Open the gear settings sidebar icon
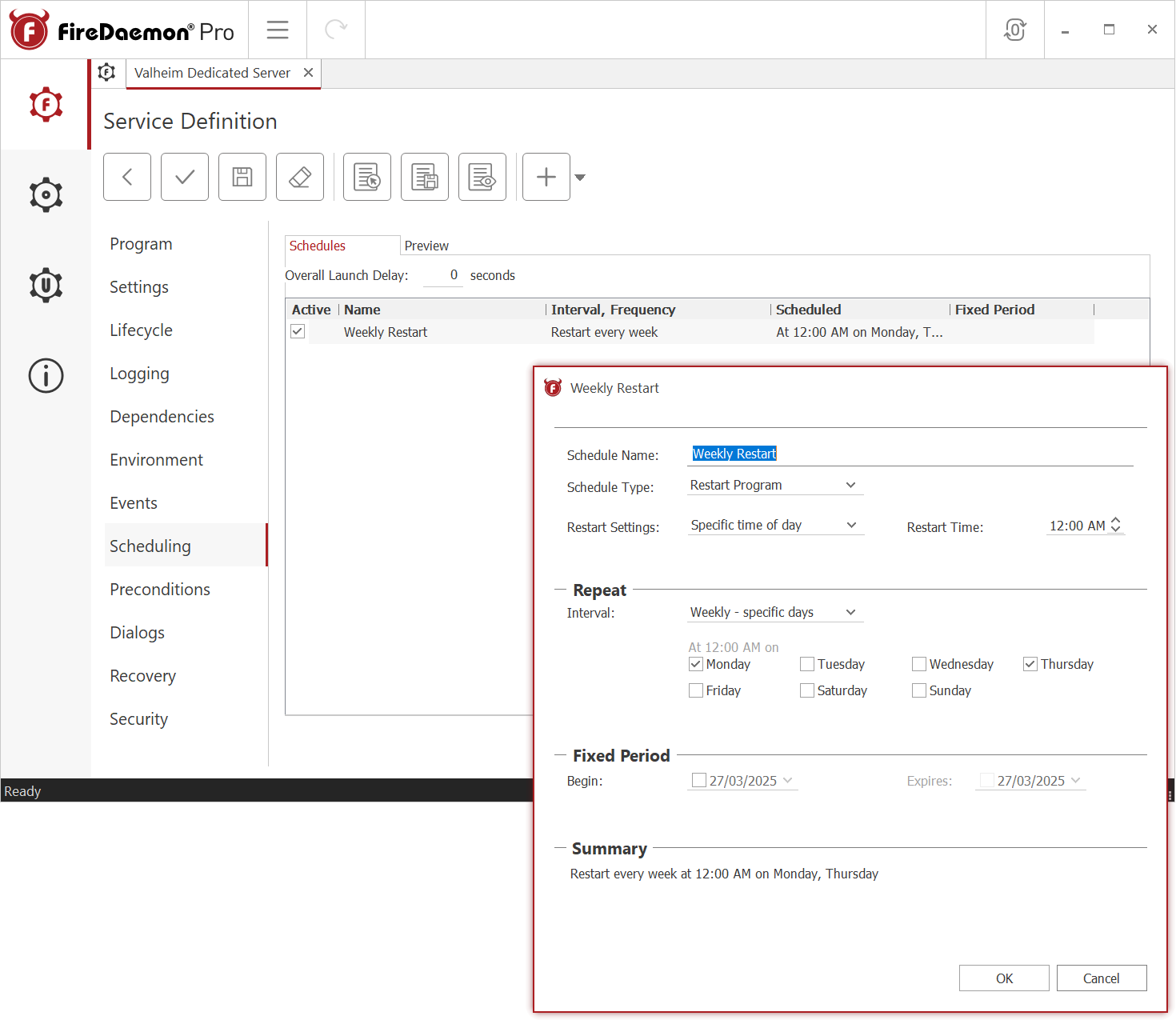The width and height of the screenshot is (1176, 1020). (46, 194)
